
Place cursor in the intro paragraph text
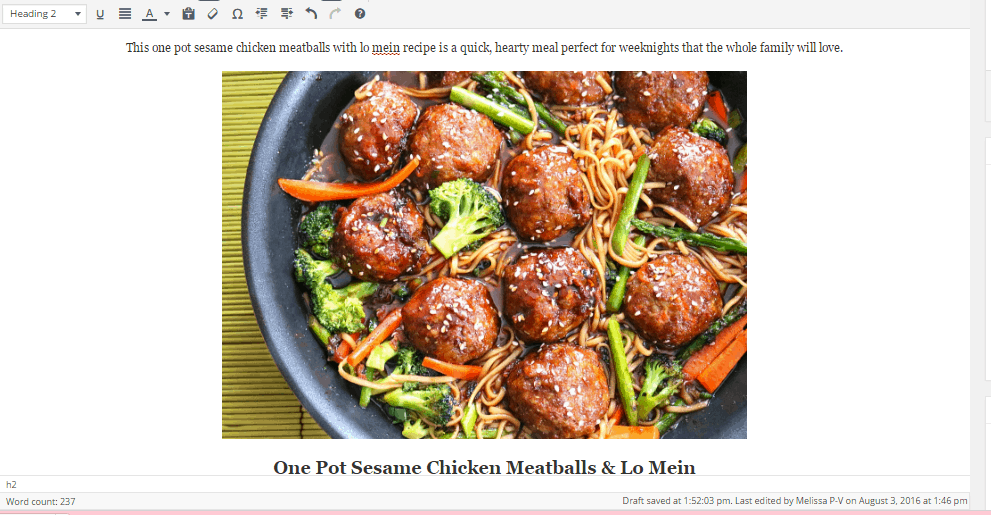(484, 48)
